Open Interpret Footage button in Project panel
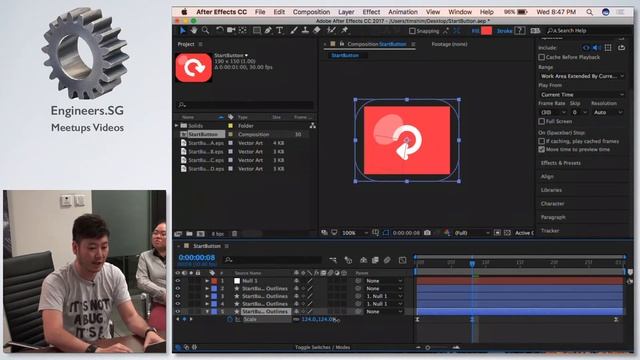Image resolution: width=640 pixels, height=360 pixels. coord(178,233)
